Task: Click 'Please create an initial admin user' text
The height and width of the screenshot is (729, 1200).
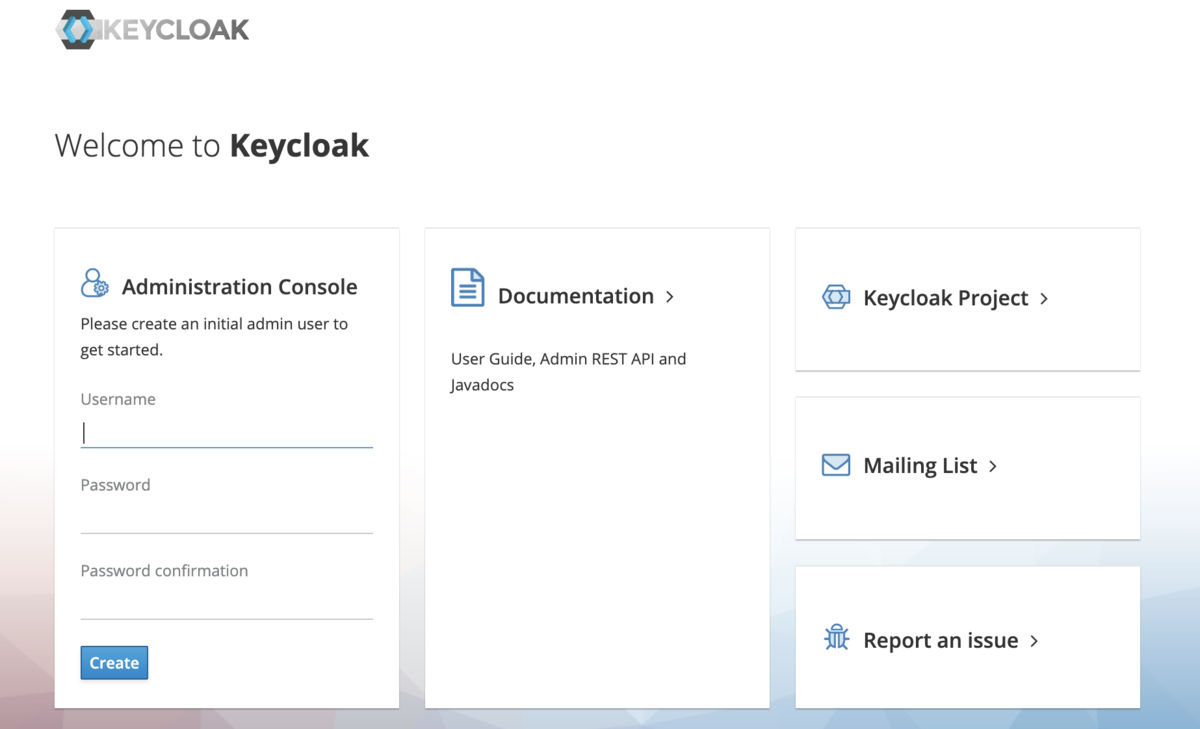Action: 214,337
